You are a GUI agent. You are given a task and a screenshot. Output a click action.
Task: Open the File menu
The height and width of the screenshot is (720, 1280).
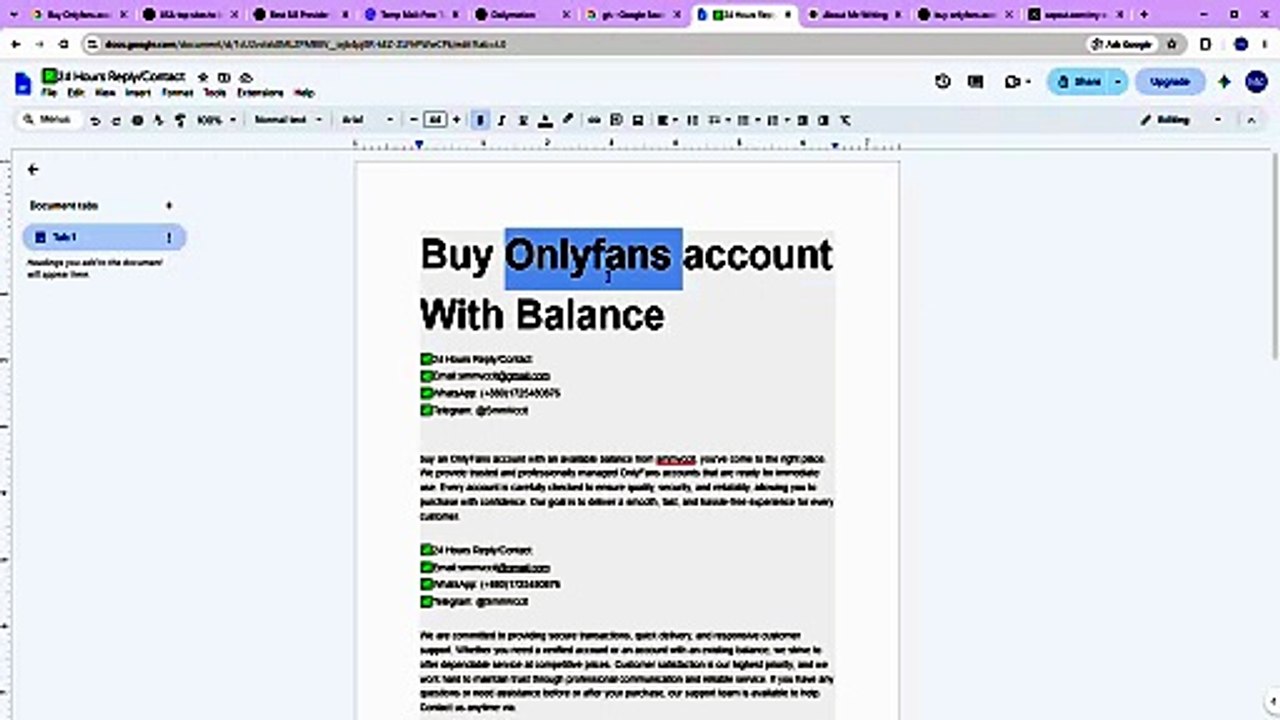point(49,93)
